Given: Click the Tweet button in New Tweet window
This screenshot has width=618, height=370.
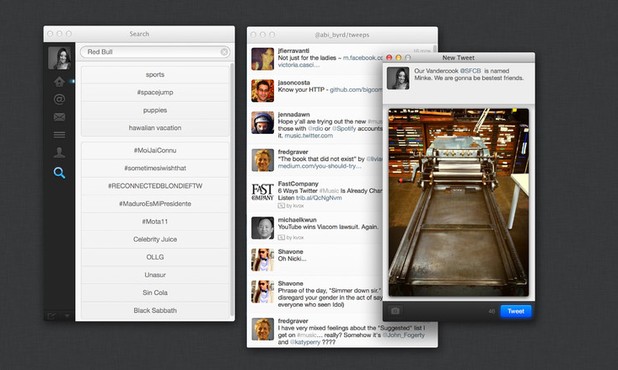Looking at the screenshot, I should point(516,311).
